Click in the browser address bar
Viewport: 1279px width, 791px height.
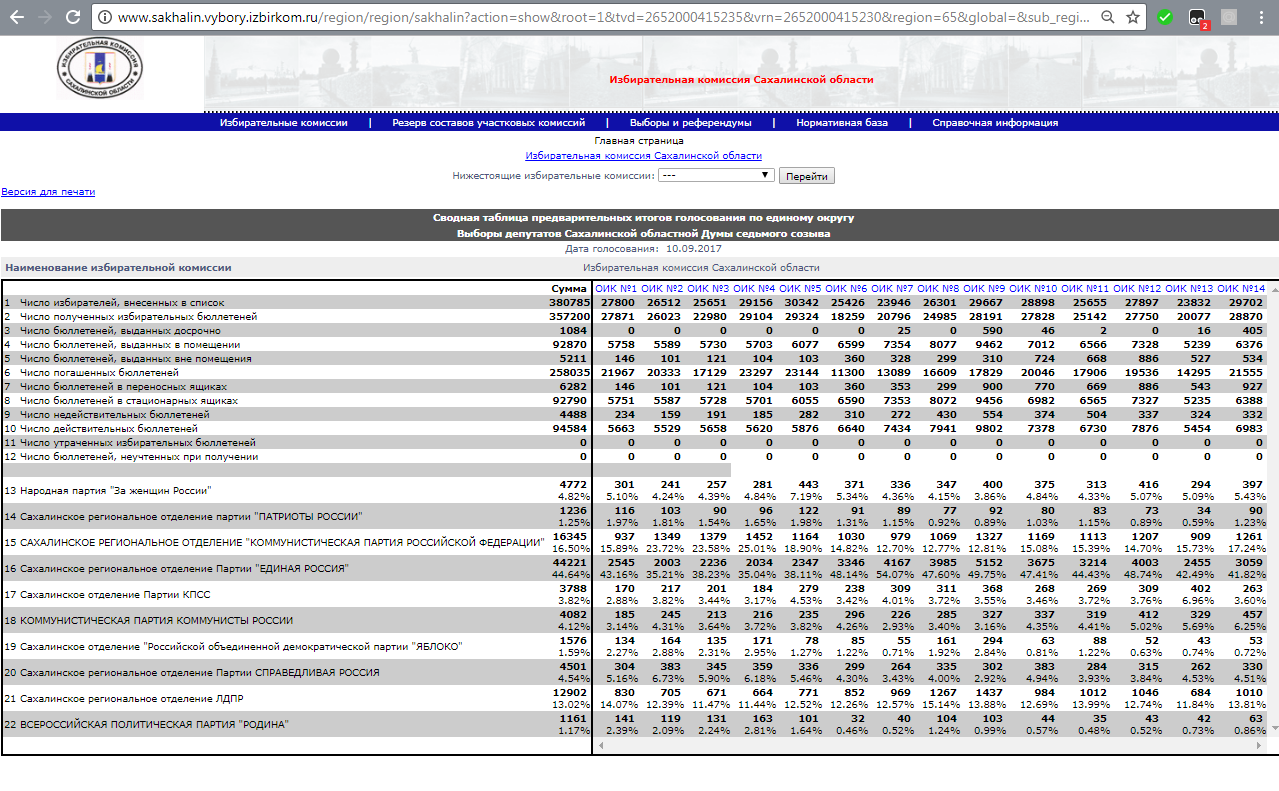click(x=600, y=18)
